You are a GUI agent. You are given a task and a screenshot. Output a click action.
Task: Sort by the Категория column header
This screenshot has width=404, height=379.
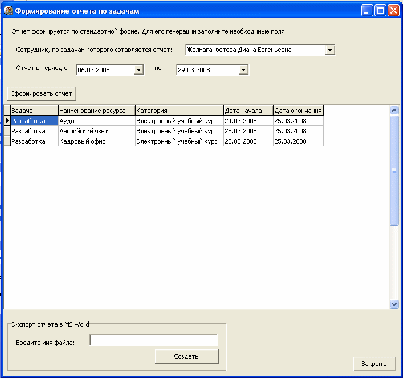coord(179,110)
